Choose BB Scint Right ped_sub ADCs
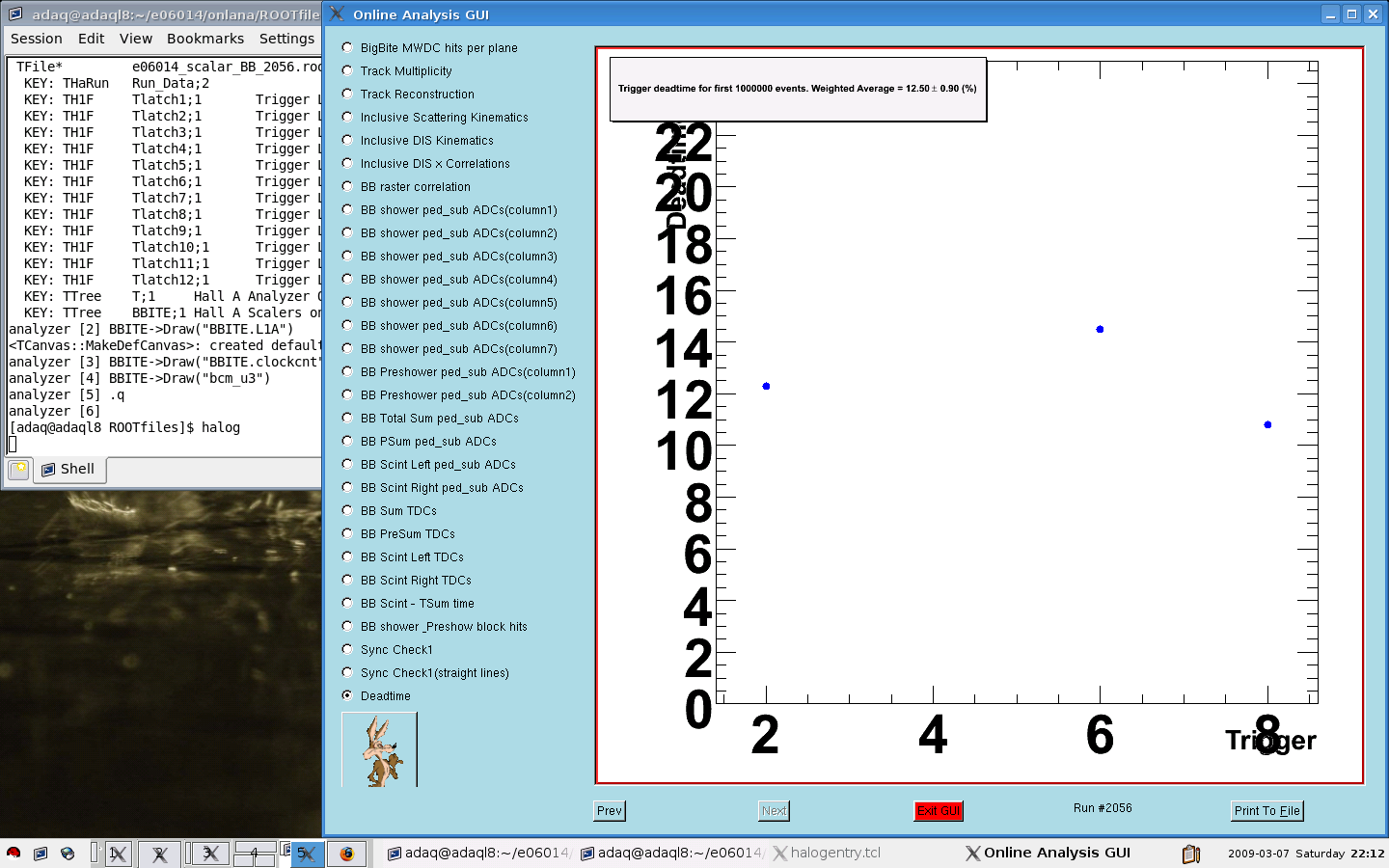Viewport: 1389px width, 868px height. pos(433,487)
